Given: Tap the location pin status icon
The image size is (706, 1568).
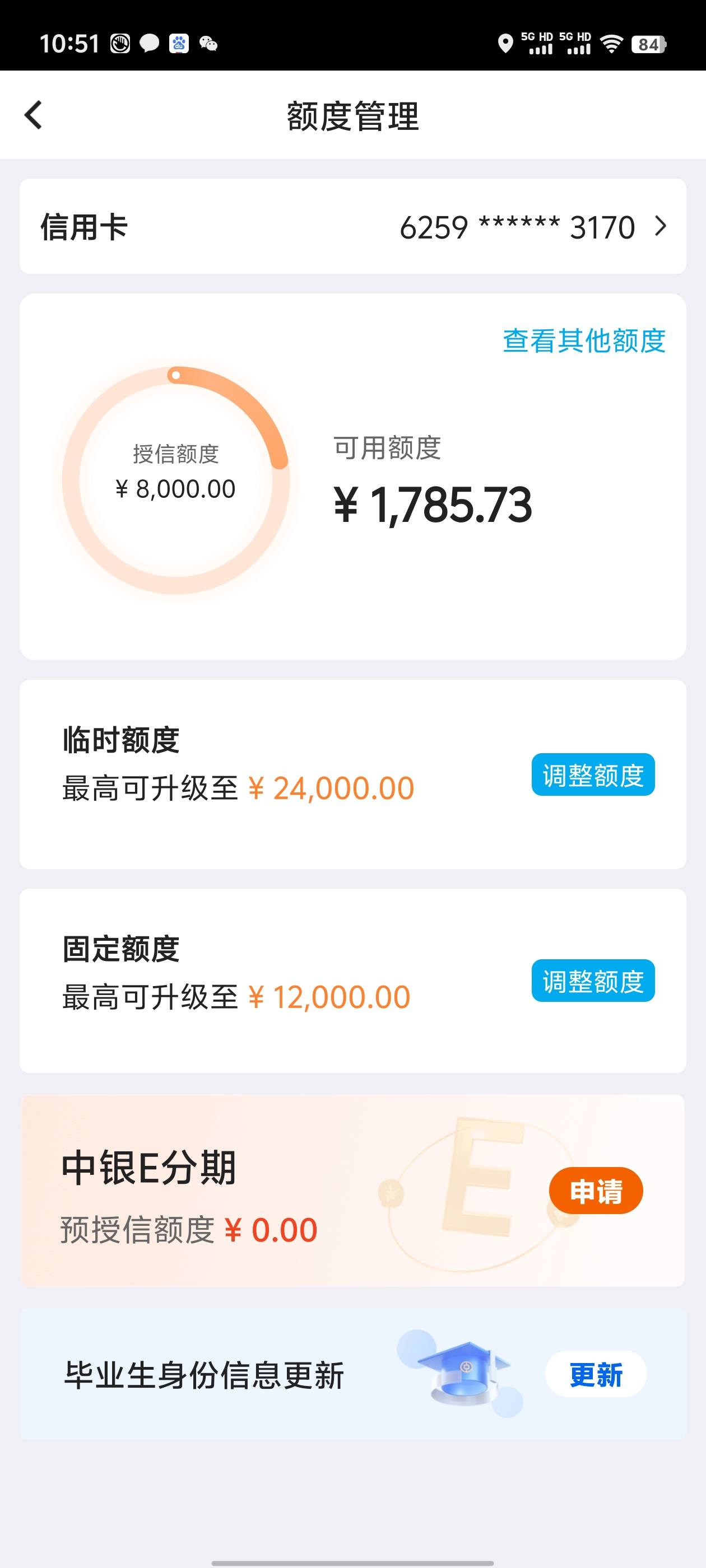Looking at the screenshot, I should (x=505, y=44).
